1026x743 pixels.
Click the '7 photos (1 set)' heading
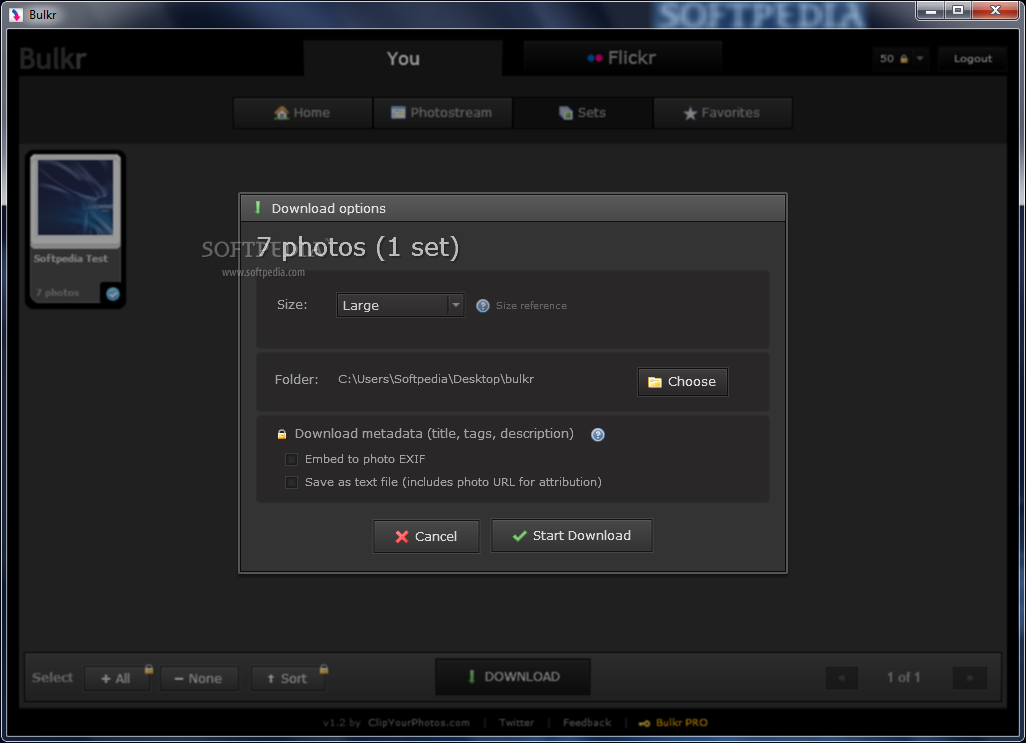coord(358,247)
